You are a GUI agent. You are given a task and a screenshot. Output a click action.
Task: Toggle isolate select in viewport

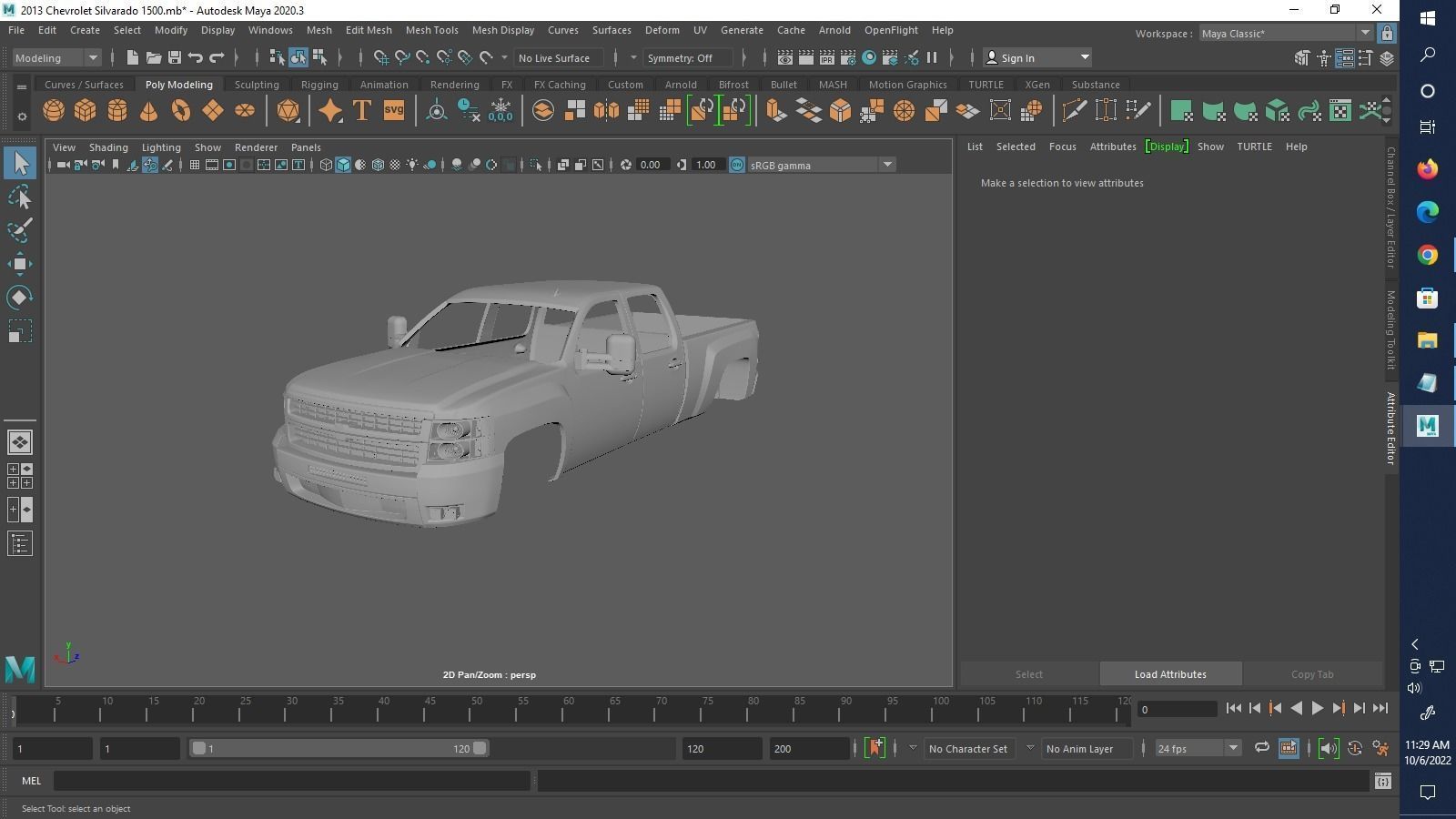[x=535, y=165]
